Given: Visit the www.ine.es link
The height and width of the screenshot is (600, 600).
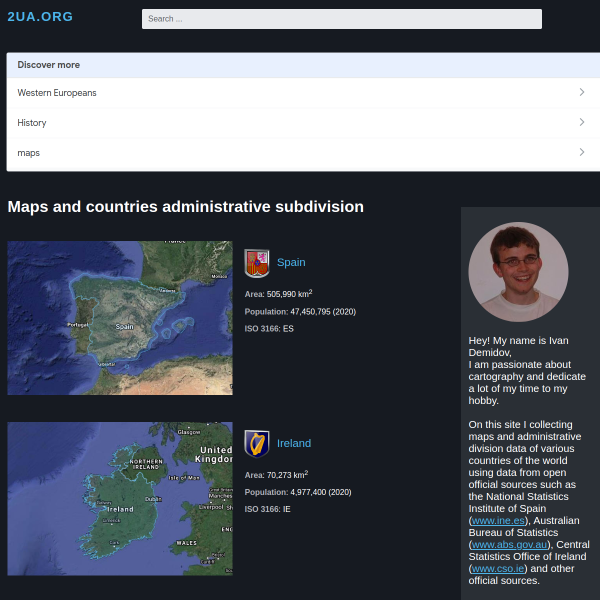Looking at the screenshot, I should (498, 521).
